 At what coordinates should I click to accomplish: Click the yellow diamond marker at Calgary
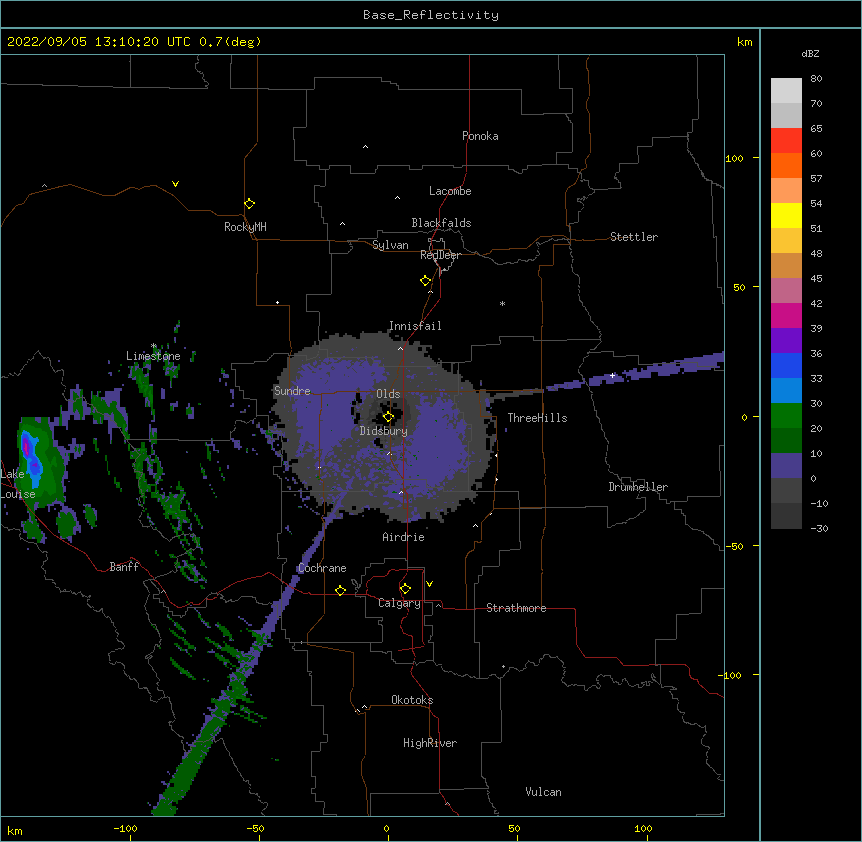pos(405,589)
